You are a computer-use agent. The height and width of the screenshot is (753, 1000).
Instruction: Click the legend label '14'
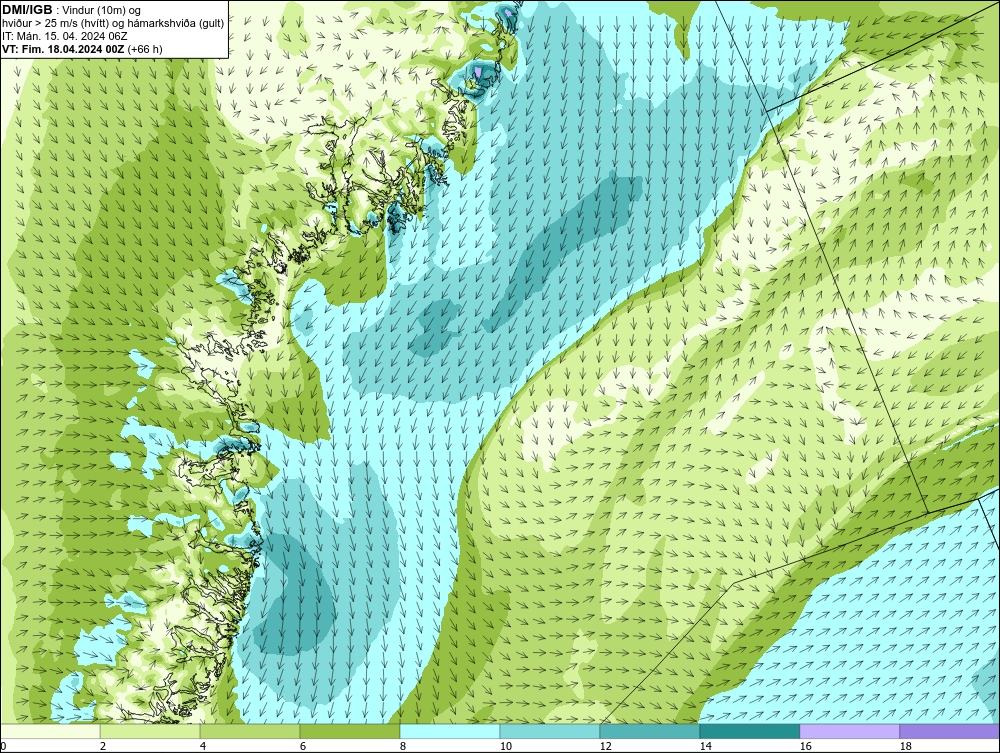[x=705, y=746]
